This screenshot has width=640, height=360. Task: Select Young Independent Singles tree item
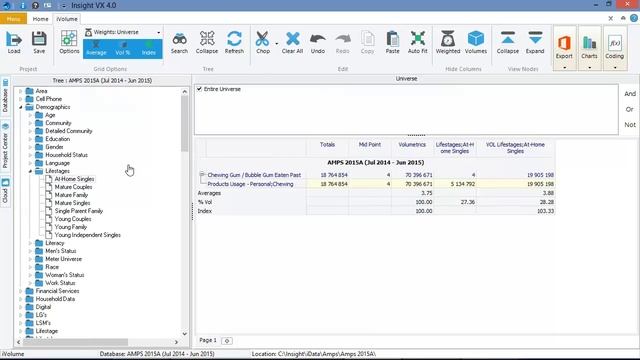point(87,235)
